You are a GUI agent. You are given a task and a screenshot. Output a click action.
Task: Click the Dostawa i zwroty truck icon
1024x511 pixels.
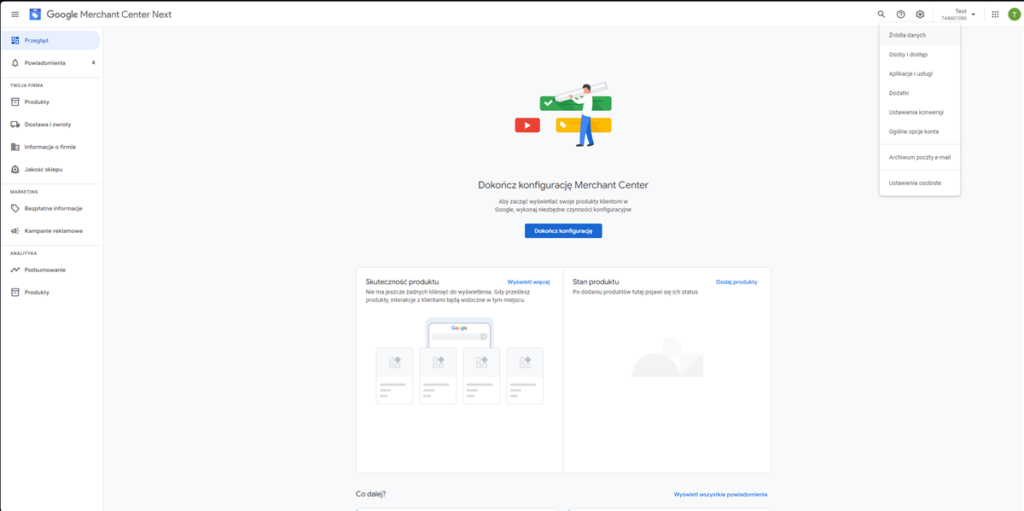tap(15, 124)
